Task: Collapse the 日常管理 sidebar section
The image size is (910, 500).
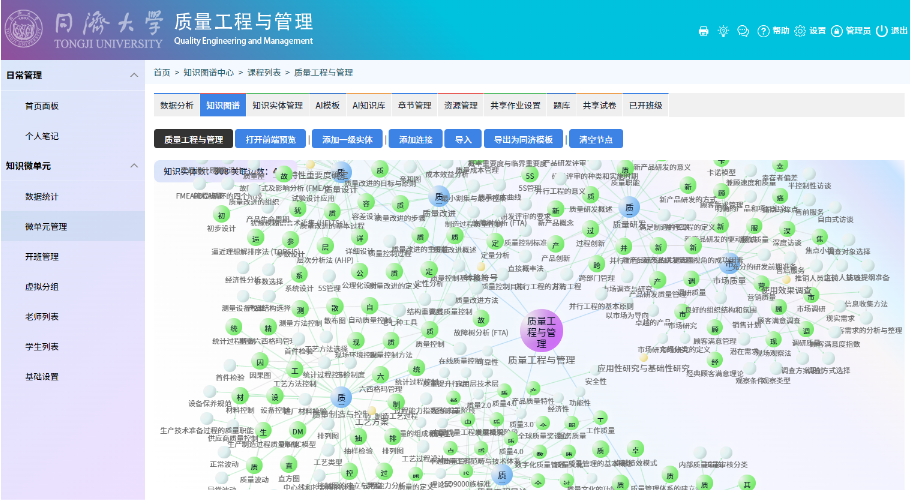Action: [x=134, y=75]
